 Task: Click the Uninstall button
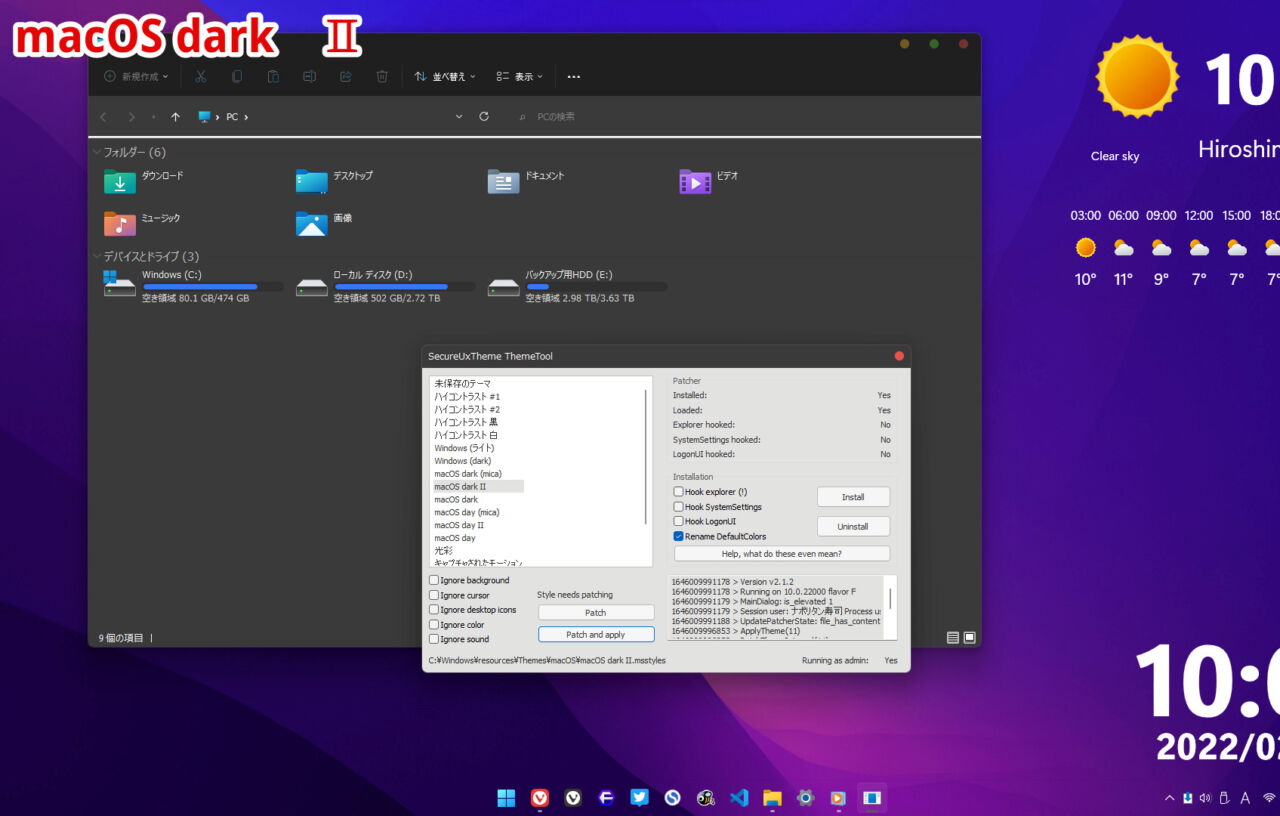(853, 526)
